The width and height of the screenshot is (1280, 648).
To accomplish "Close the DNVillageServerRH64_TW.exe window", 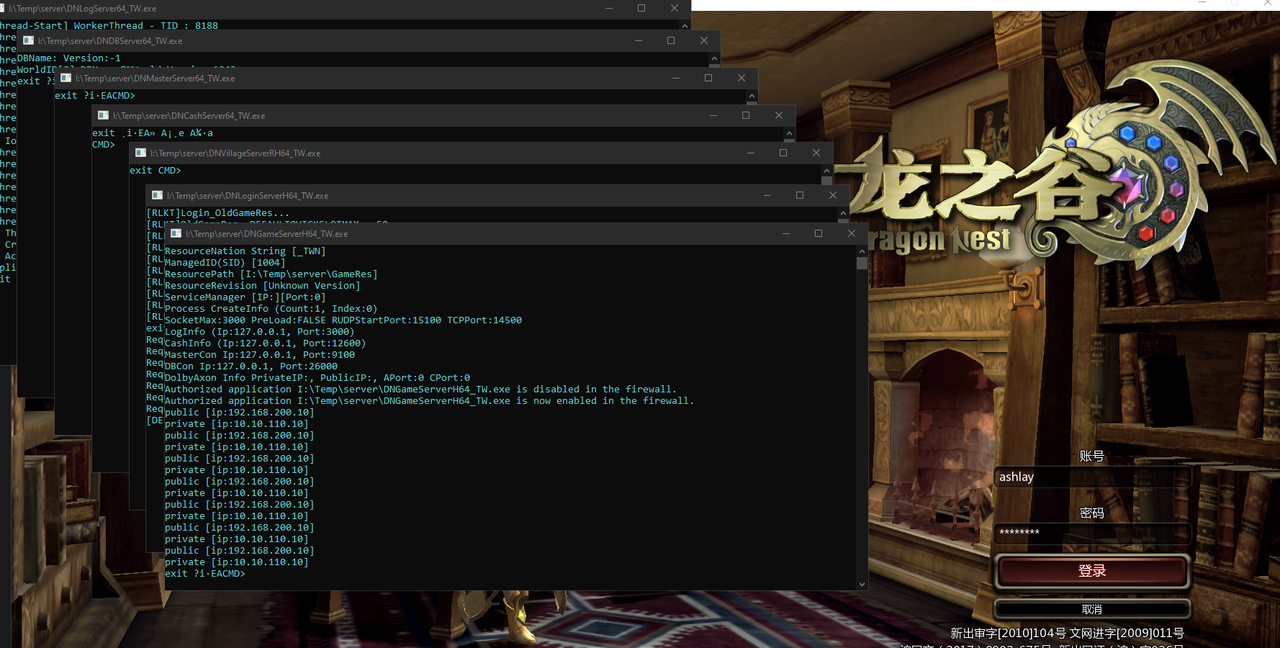I will click(816, 153).
